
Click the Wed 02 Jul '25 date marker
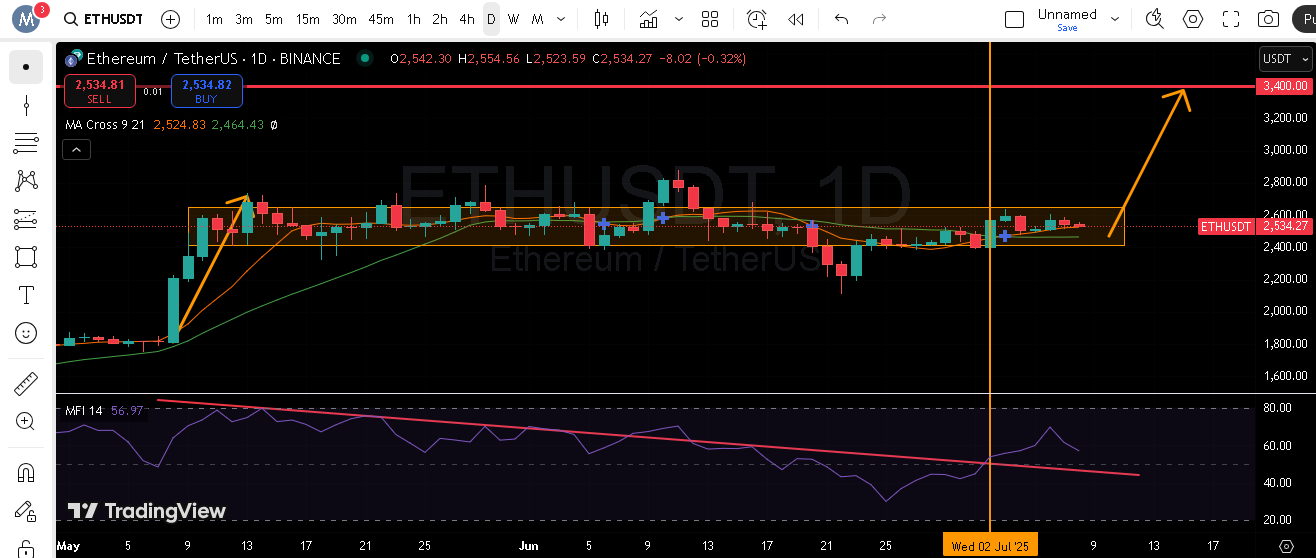tap(990, 546)
